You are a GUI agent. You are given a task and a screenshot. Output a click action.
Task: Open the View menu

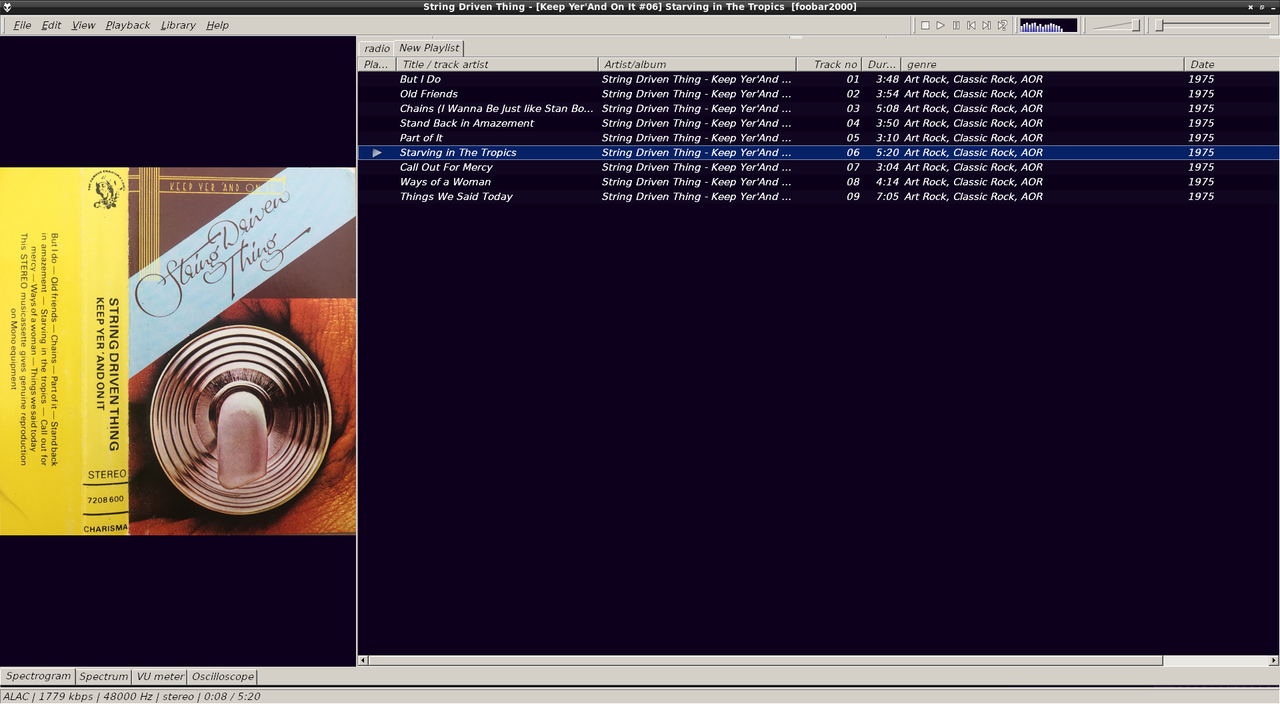click(x=83, y=25)
